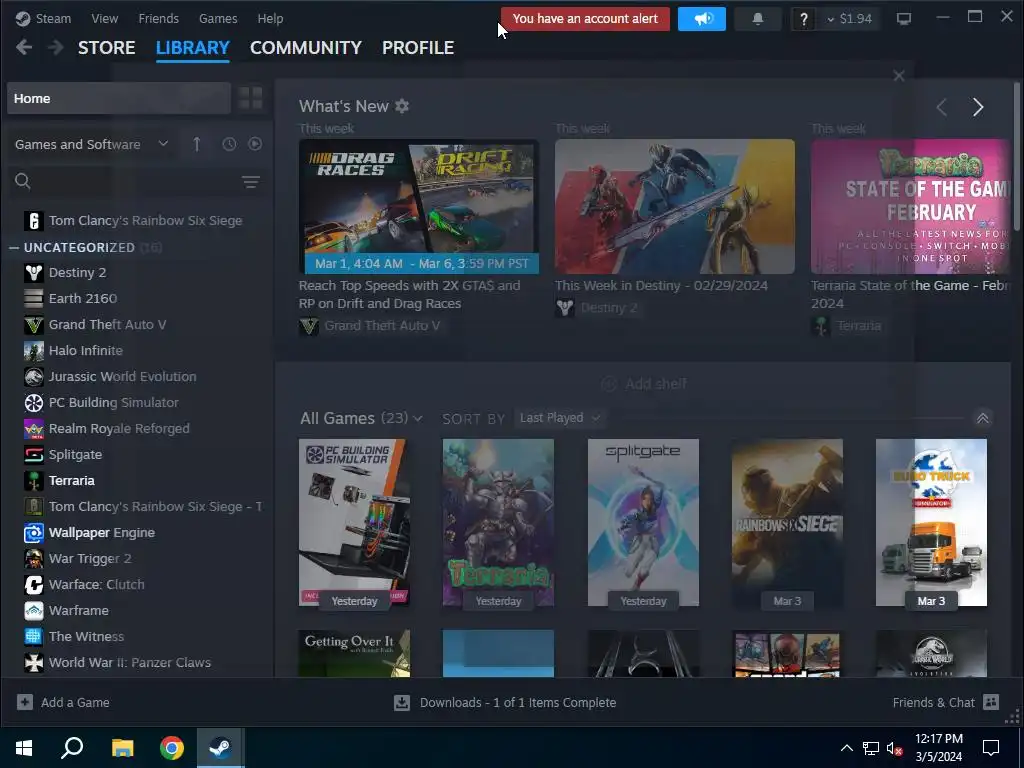Open the Friends menu

point(159,18)
